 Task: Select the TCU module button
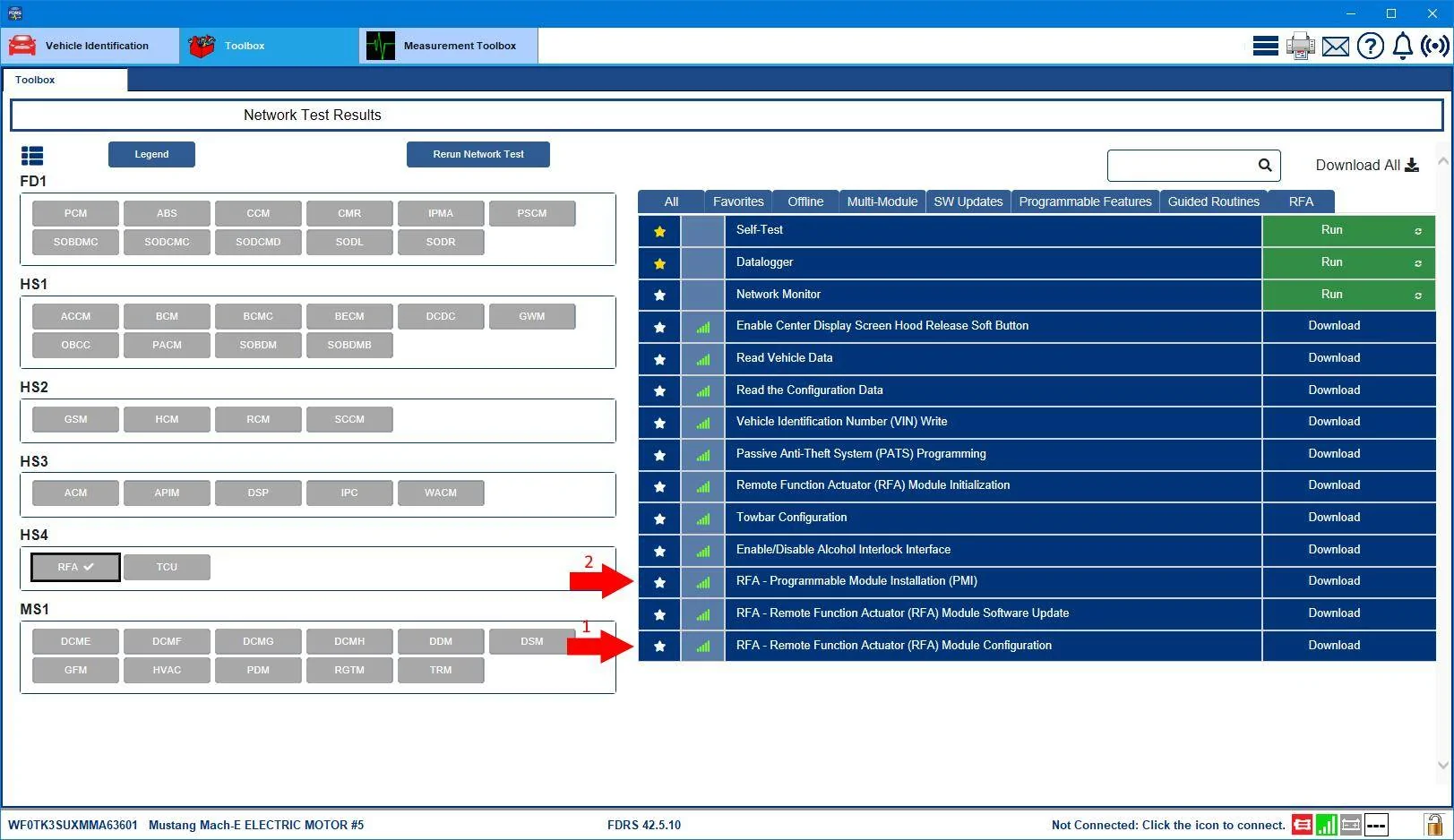[167, 568]
